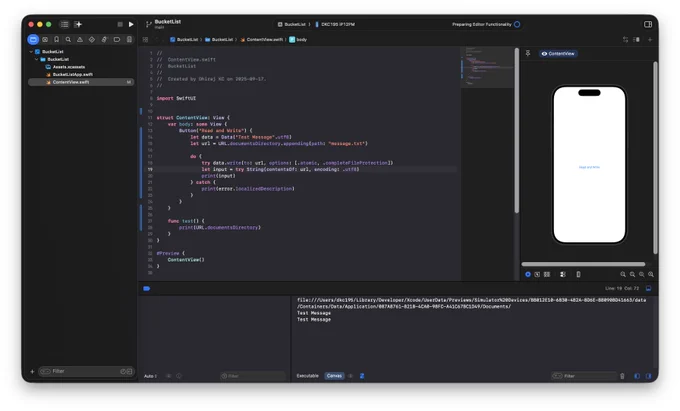Click line 19 in the gutter
680x411 pixels.
[150, 170]
